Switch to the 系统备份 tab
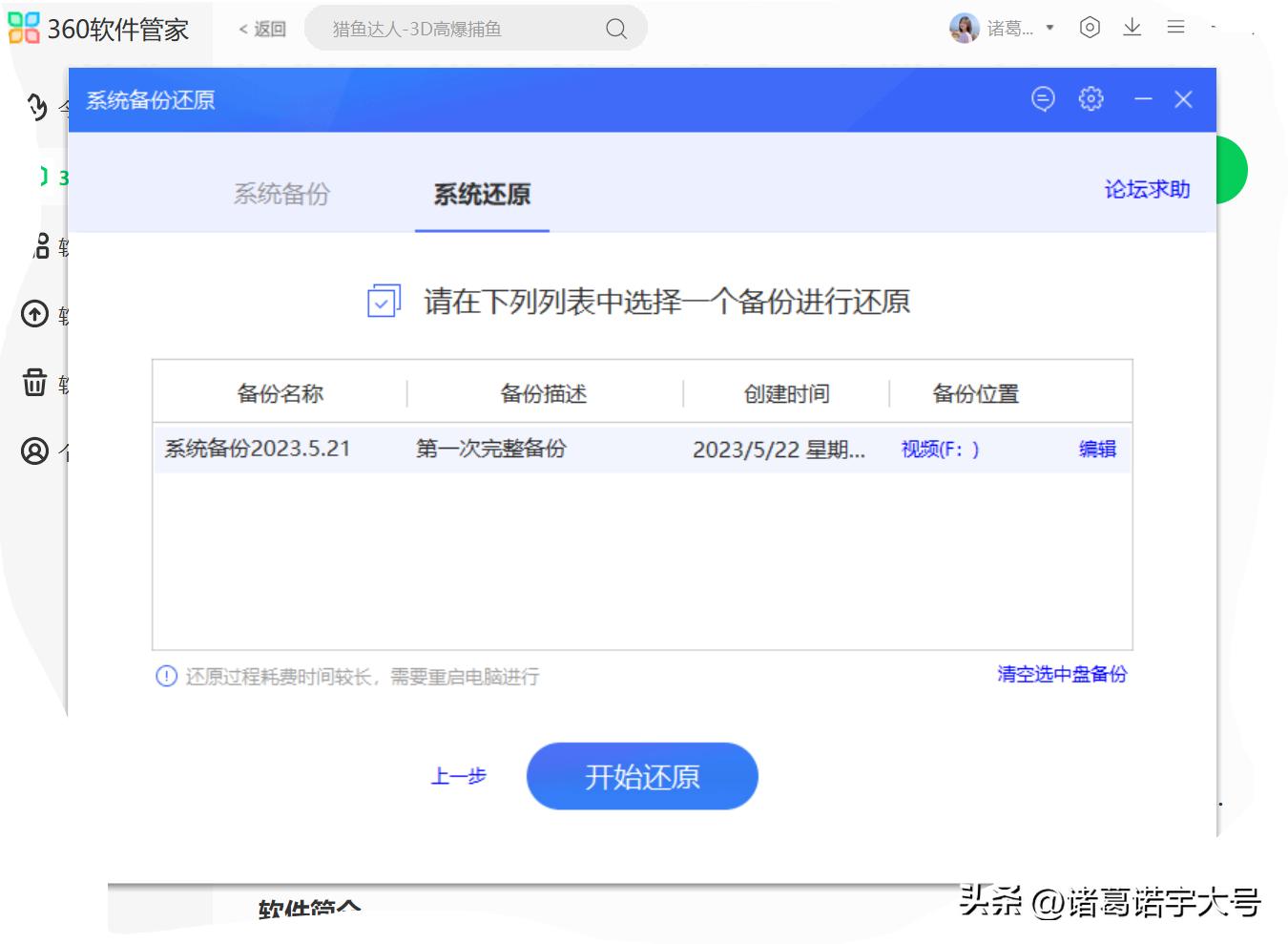The height and width of the screenshot is (944, 1288). click(281, 195)
